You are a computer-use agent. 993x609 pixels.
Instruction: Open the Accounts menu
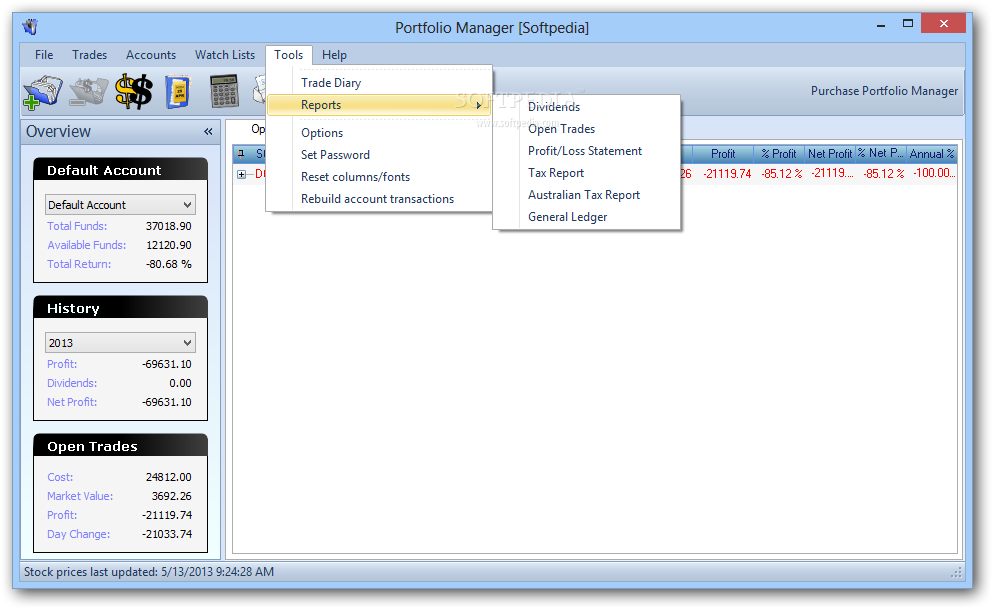151,55
